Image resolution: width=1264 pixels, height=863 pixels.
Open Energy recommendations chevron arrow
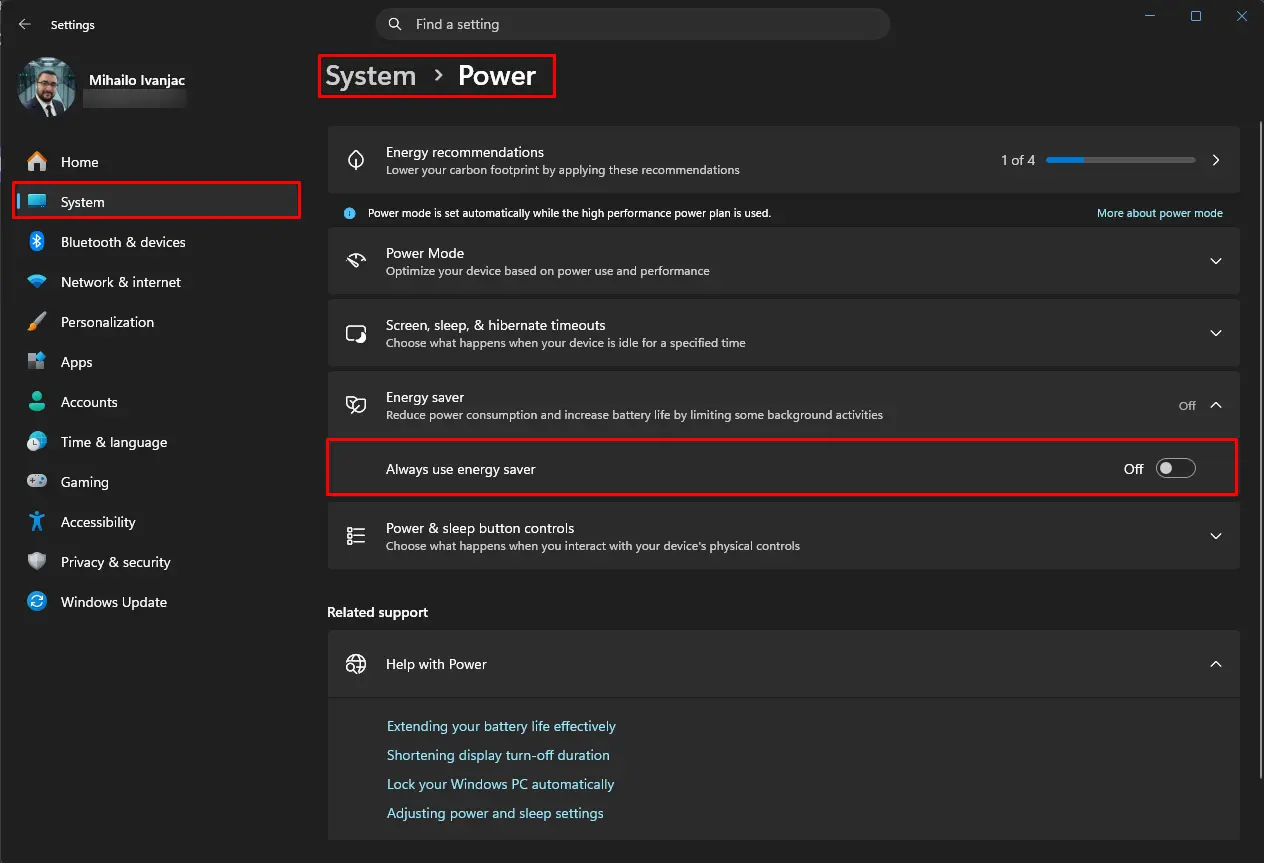tap(1216, 160)
